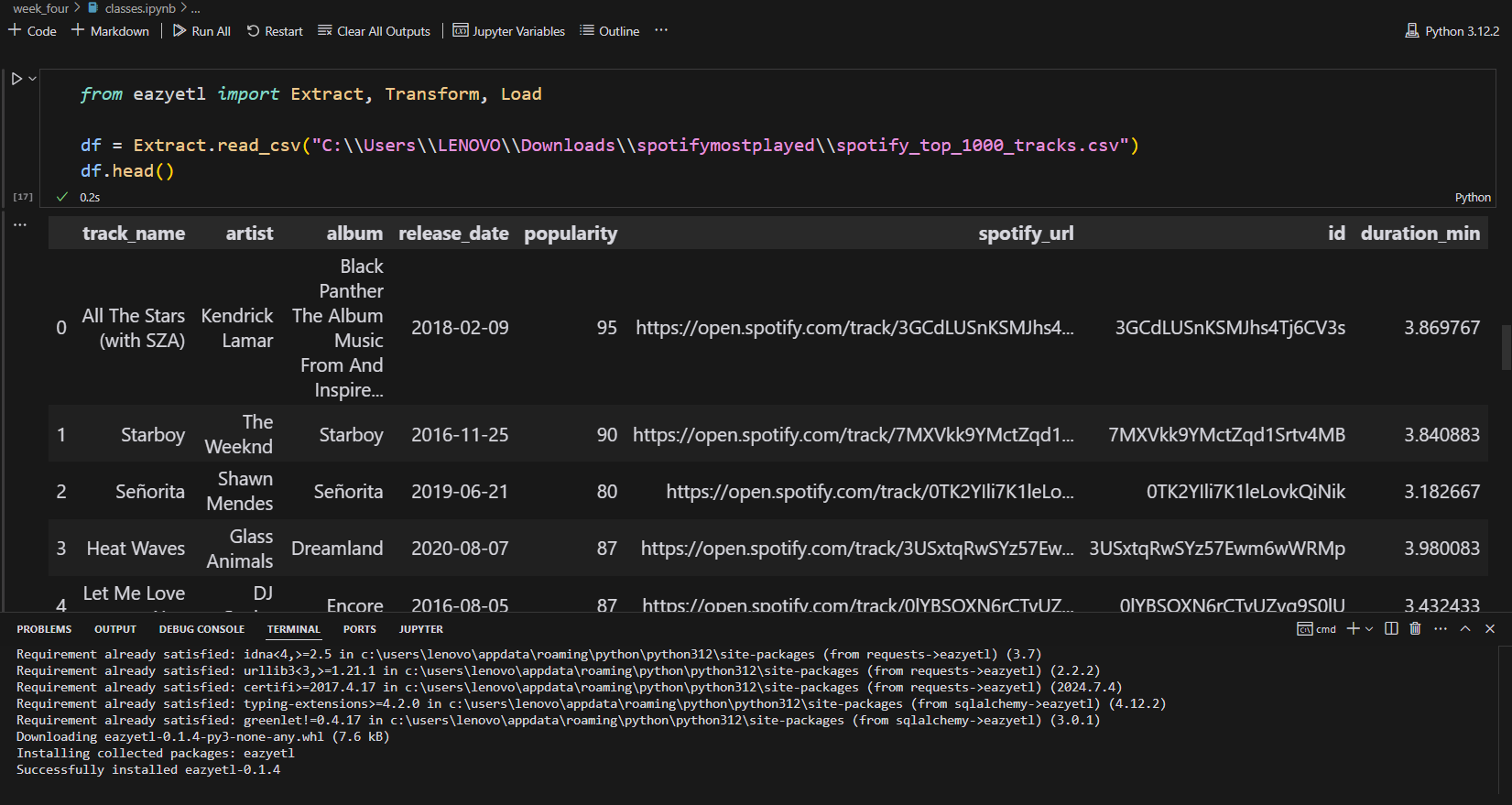
Task: Click All The Stars track cell
Action: tap(134, 328)
